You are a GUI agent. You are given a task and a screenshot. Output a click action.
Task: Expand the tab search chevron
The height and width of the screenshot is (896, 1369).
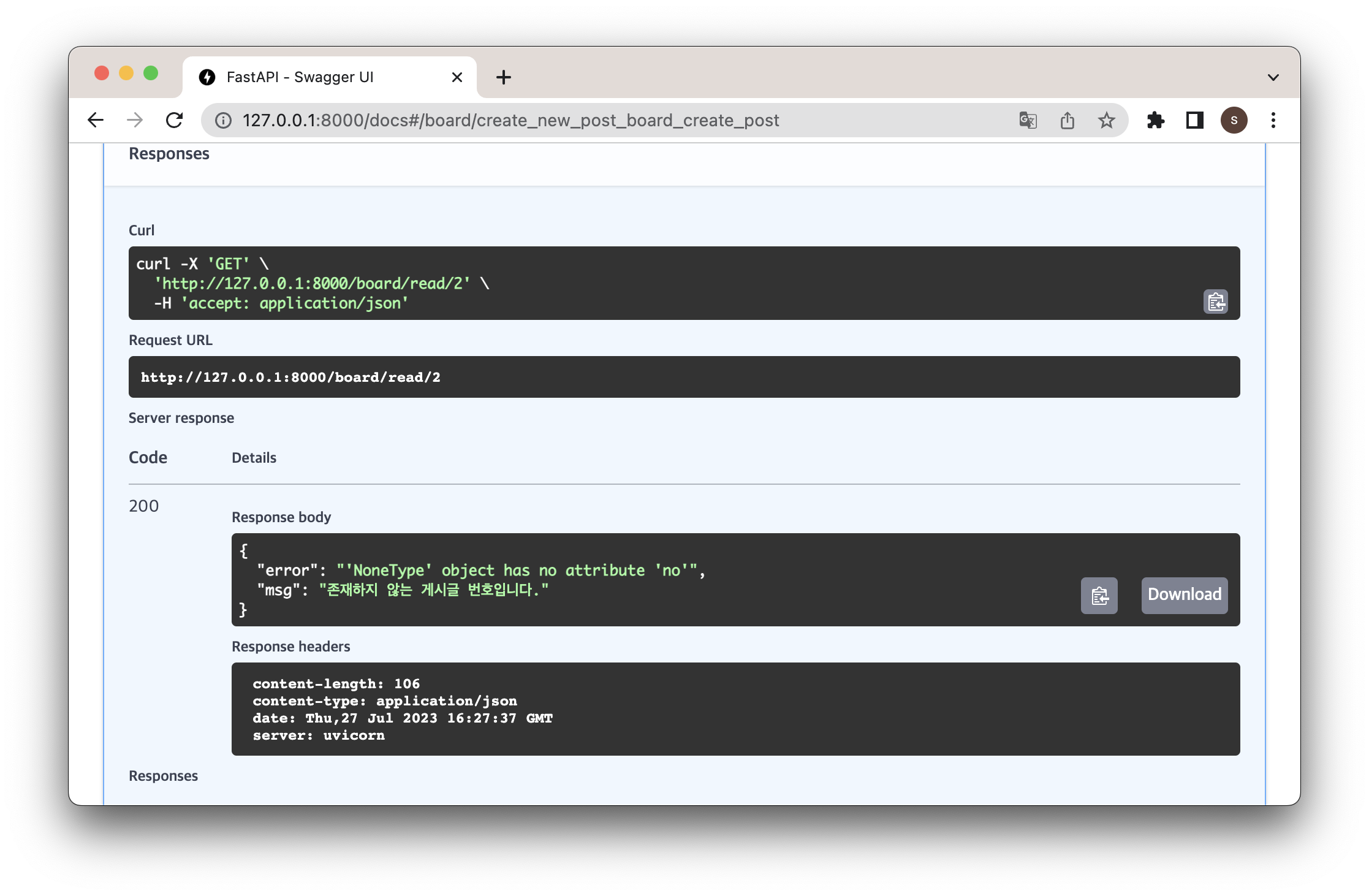click(x=1273, y=77)
